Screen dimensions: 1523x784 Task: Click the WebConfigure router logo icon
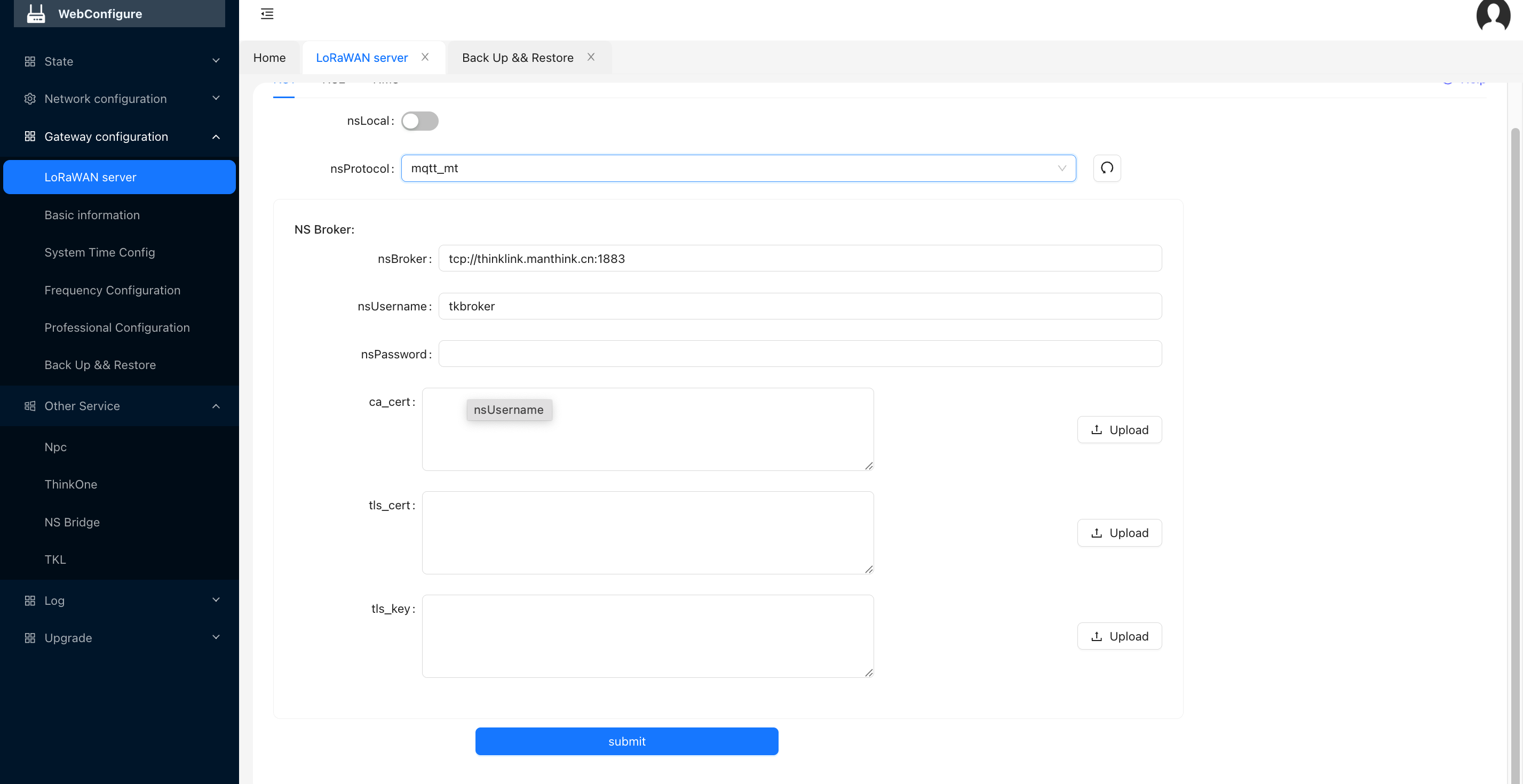coord(36,13)
